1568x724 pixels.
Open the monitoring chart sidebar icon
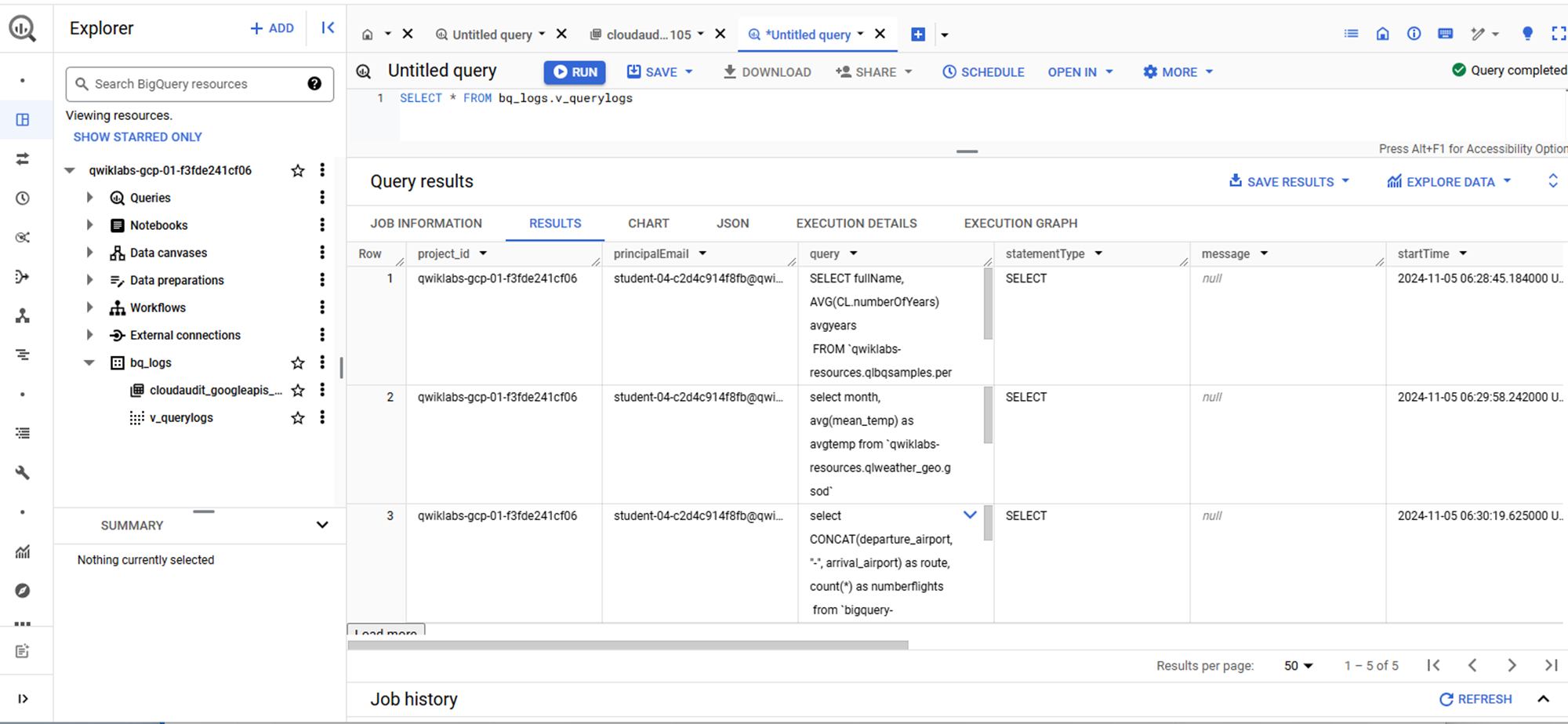(x=23, y=551)
